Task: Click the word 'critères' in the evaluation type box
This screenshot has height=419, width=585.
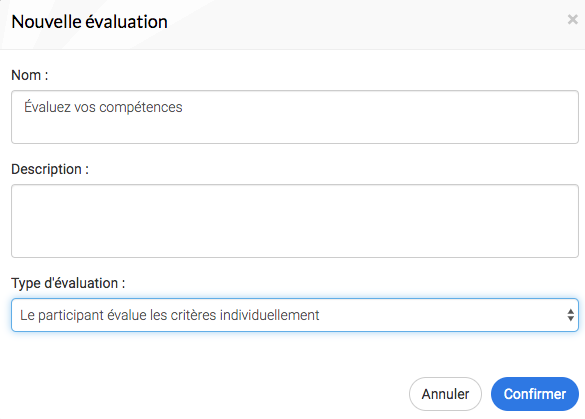Action: pos(193,315)
